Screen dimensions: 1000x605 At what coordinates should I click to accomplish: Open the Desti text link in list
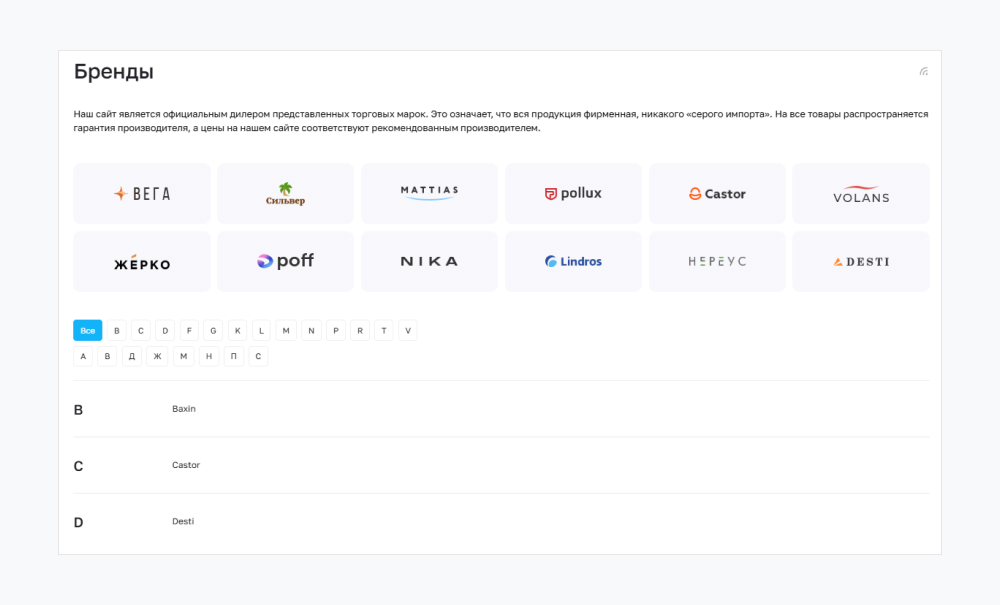click(x=183, y=522)
